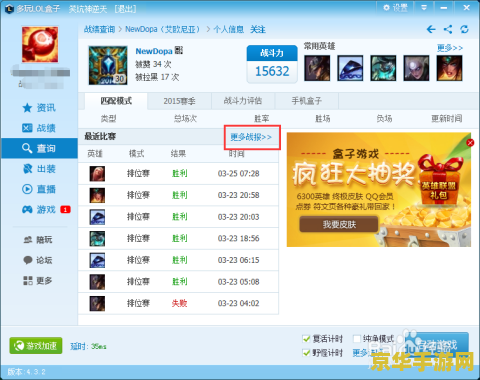Screen dimensions: 480x380
Task: Open 游戏 gamepad item in sidebar
Action: [39, 209]
